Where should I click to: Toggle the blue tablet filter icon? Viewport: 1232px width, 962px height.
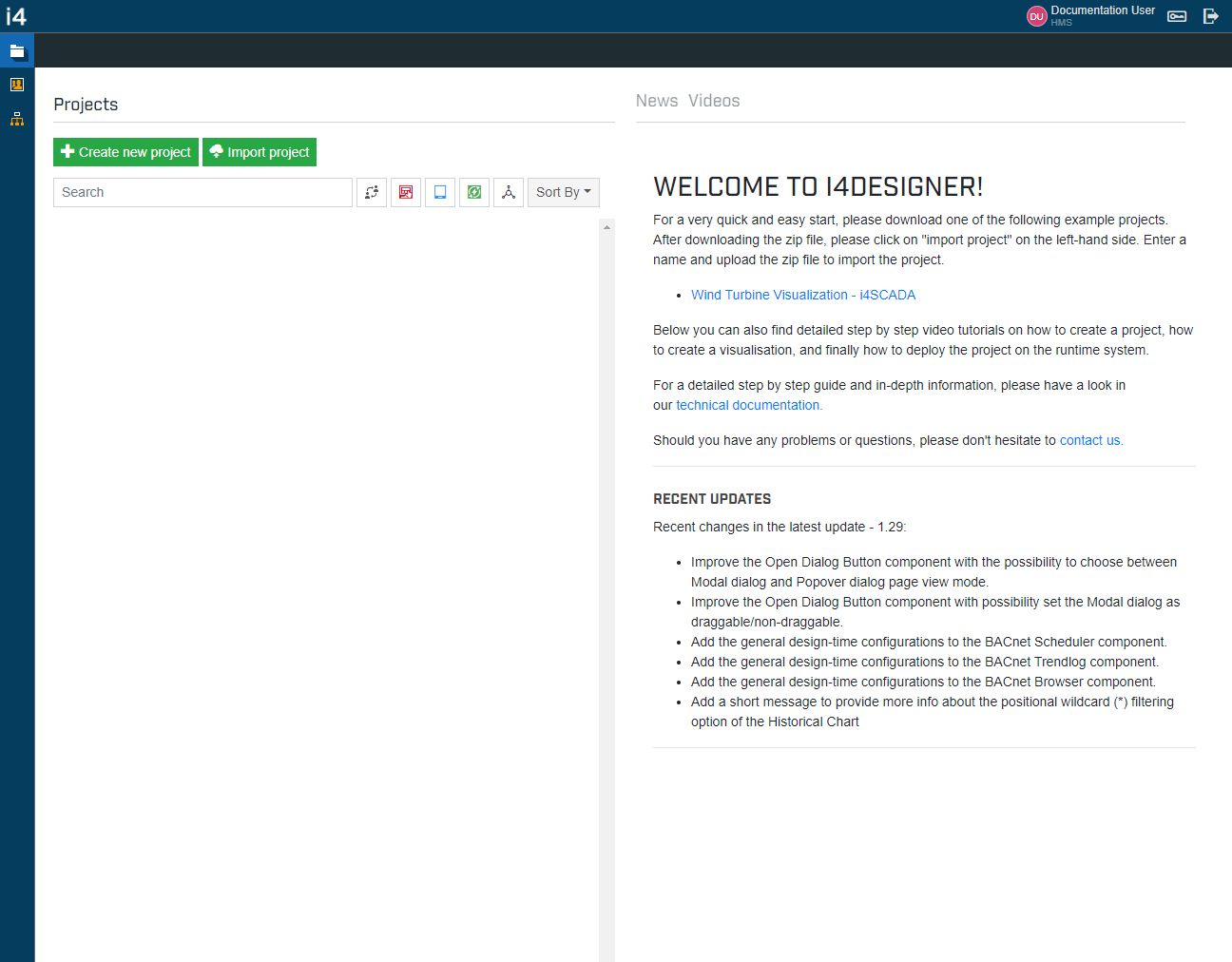440,192
